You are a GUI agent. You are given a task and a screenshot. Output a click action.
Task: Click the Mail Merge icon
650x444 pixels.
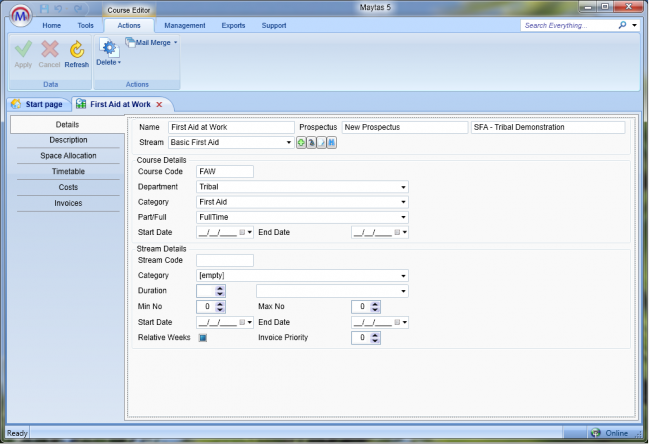tap(130, 43)
